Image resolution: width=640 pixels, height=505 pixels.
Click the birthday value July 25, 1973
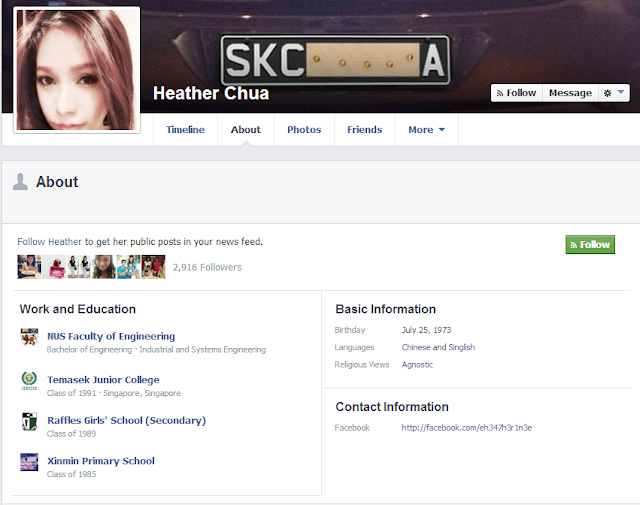coord(427,330)
